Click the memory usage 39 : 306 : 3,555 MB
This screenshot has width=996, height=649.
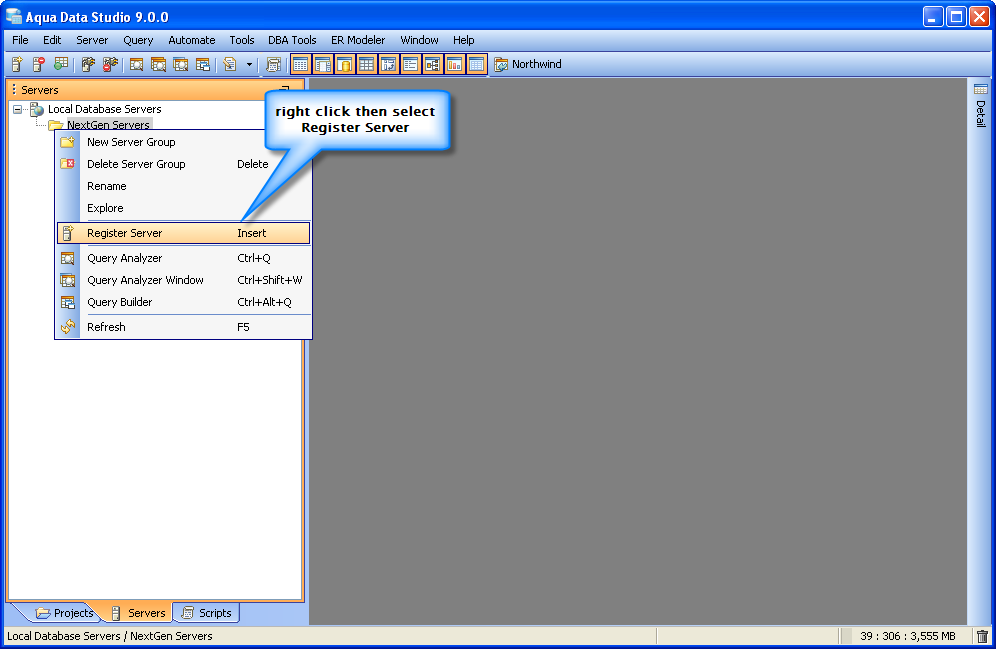pyautogui.click(x=908, y=636)
